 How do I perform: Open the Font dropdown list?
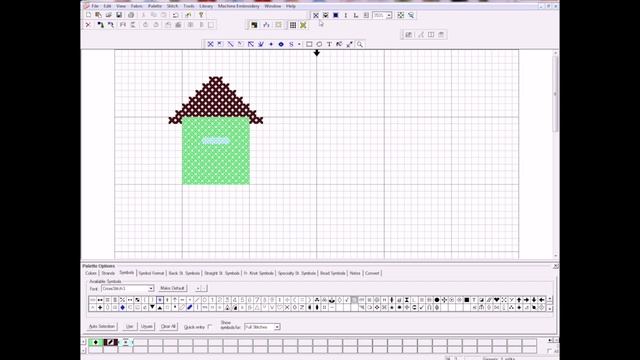(151, 289)
